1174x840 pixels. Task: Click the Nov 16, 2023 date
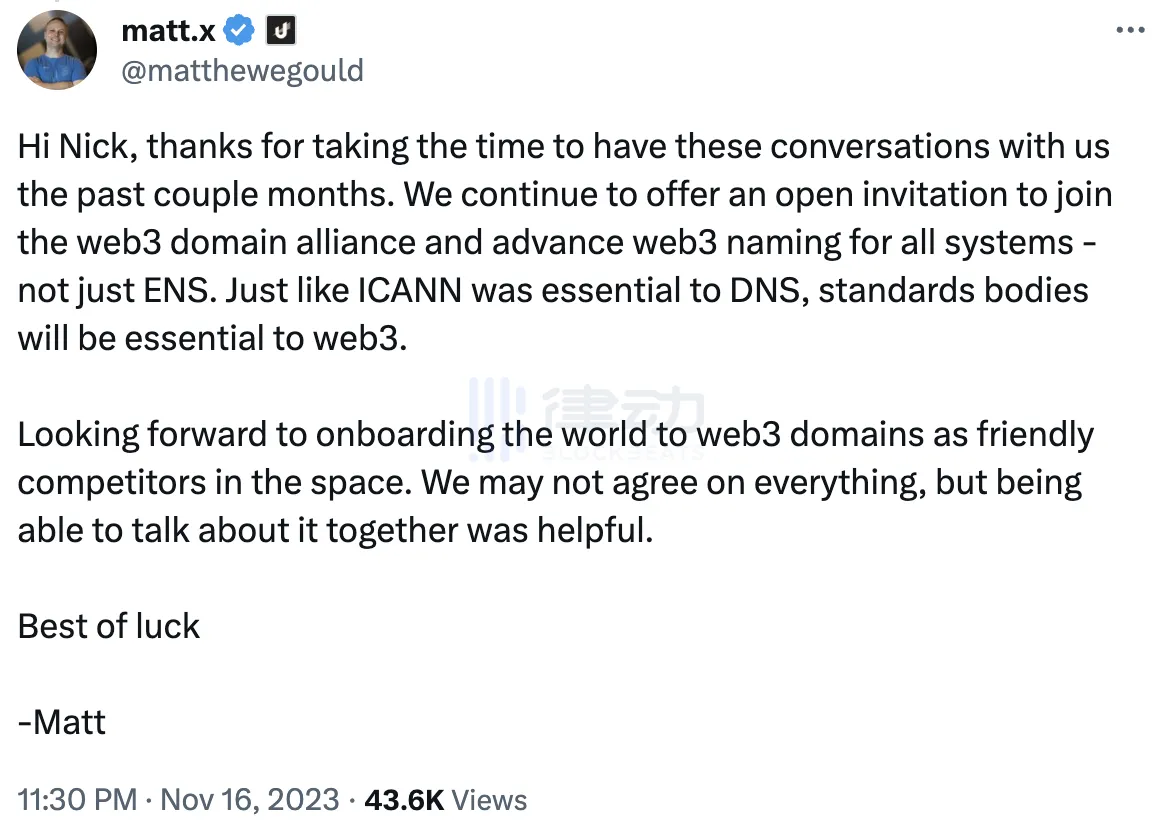250,800
